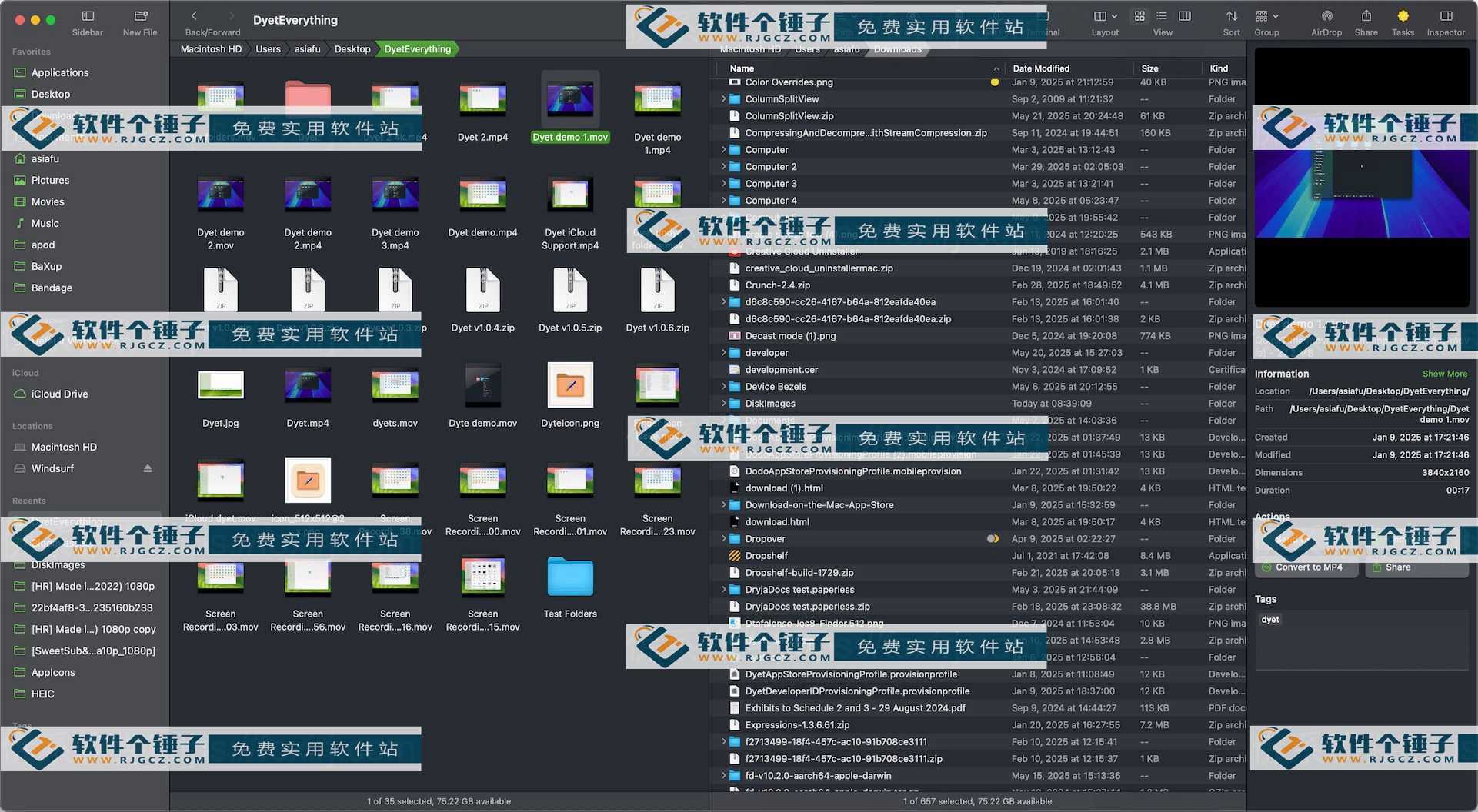This screenshot has height=812, width=1478.
Task: Open Movies in the sidebar
Action: click(48, 201)
